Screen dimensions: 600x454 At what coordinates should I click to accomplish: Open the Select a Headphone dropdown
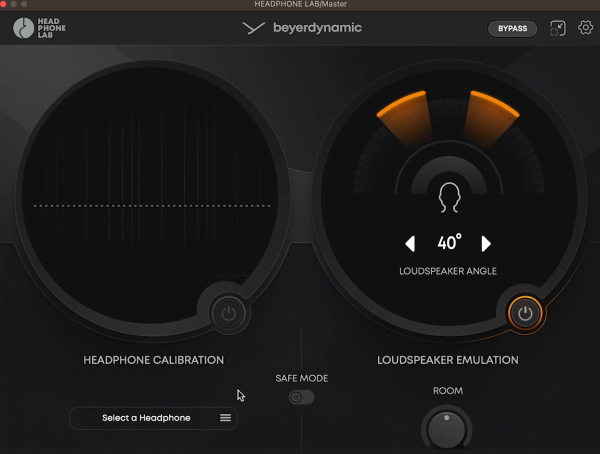(x=153, y=418)
